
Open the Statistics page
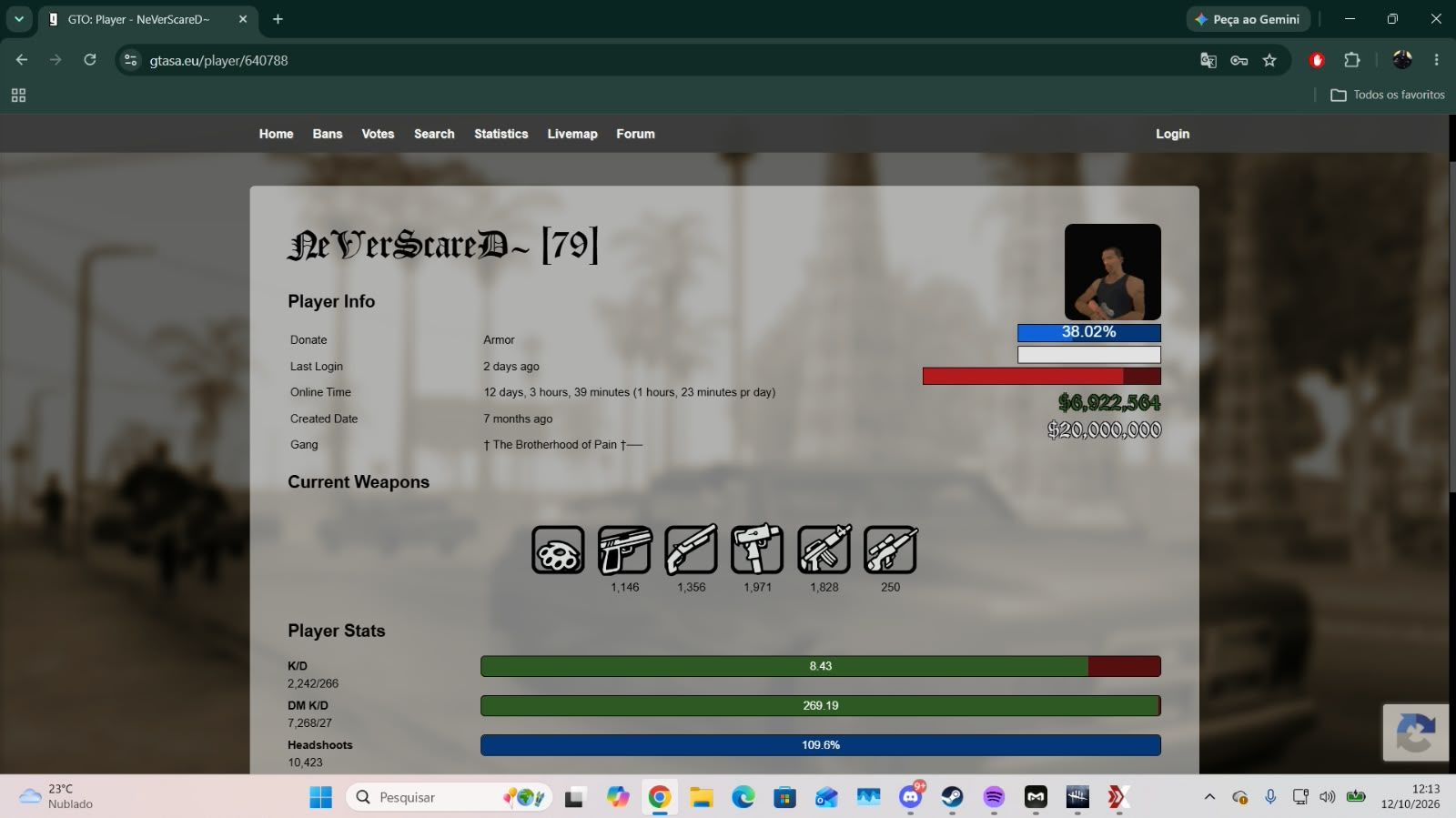500,134
